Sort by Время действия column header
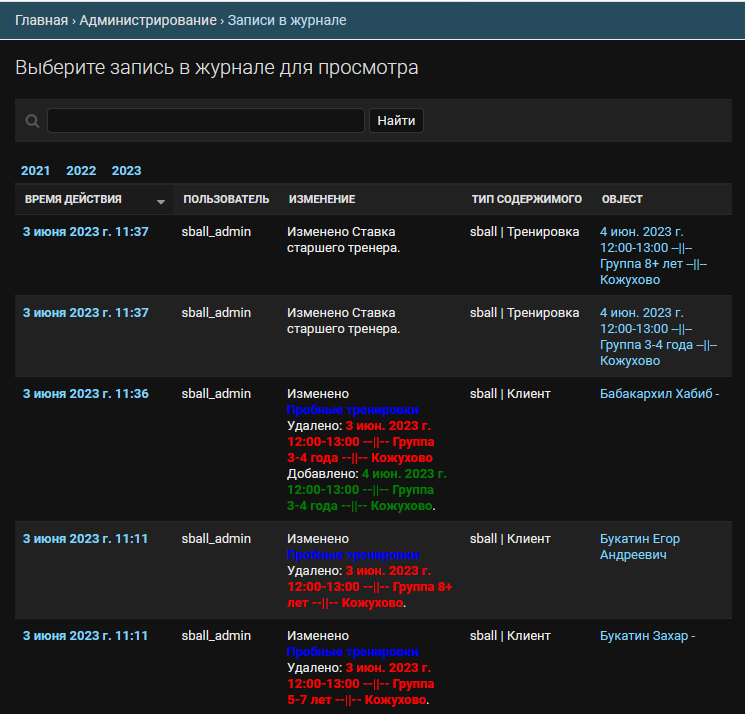 click(x=73, y=199)
